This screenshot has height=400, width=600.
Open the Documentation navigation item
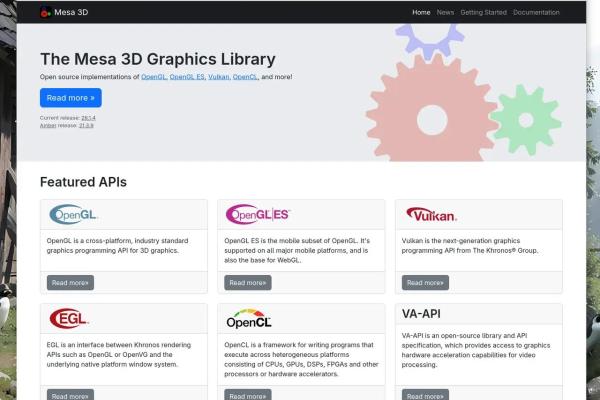tap(536, 12)
